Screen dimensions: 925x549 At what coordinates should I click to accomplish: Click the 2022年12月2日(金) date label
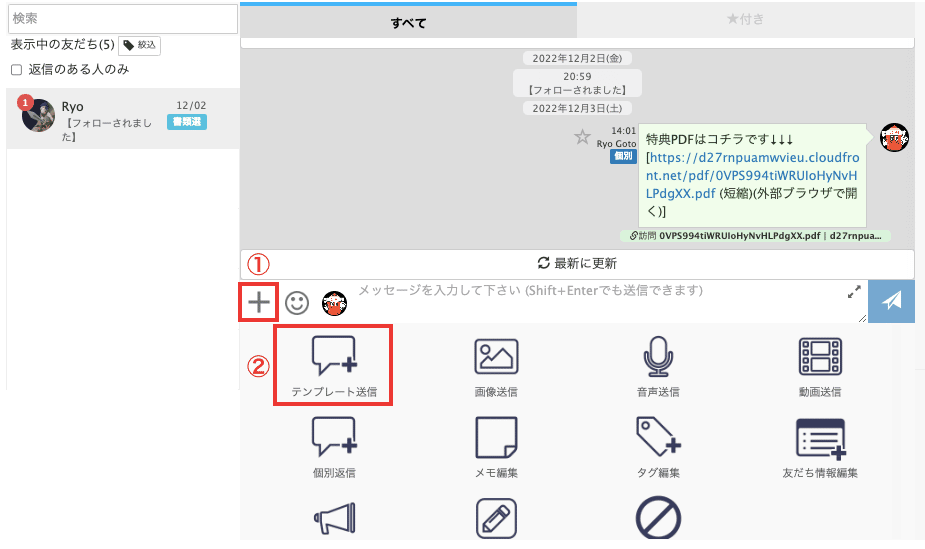pos(577,58)
